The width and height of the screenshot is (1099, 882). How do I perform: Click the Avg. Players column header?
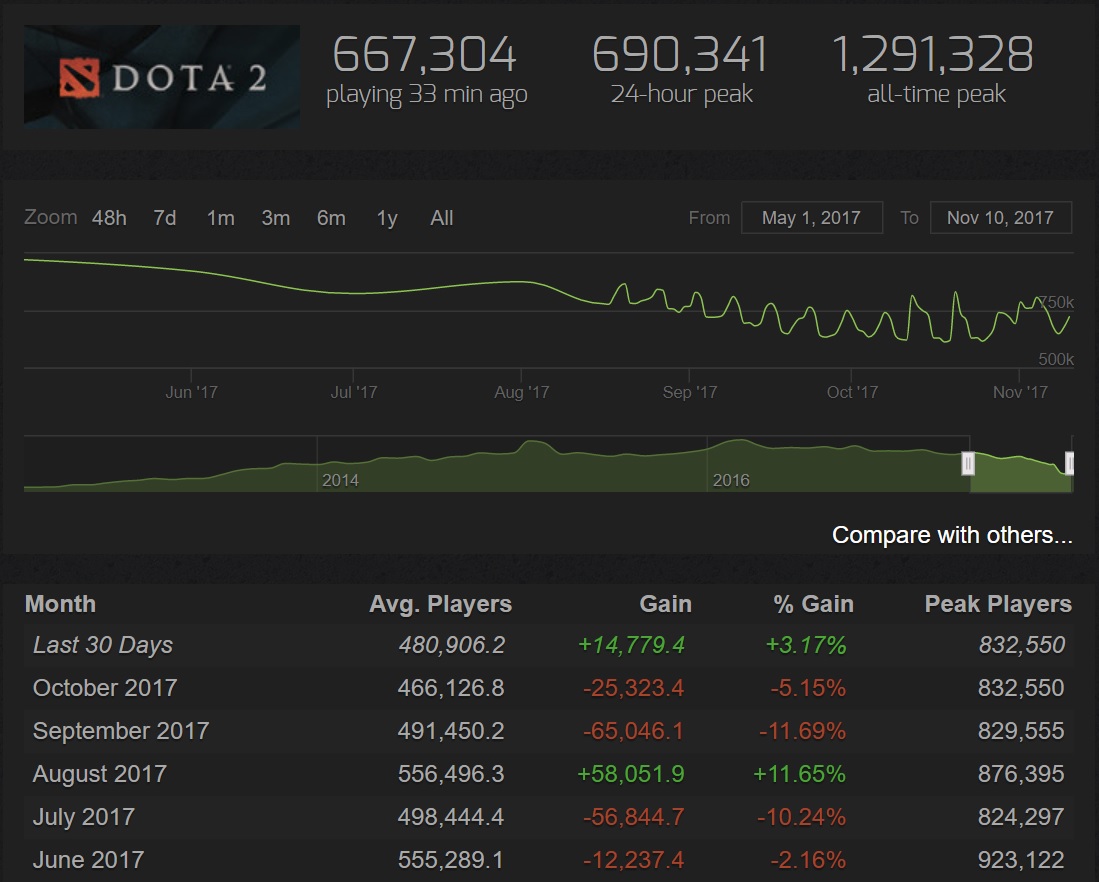pos(440,604)
